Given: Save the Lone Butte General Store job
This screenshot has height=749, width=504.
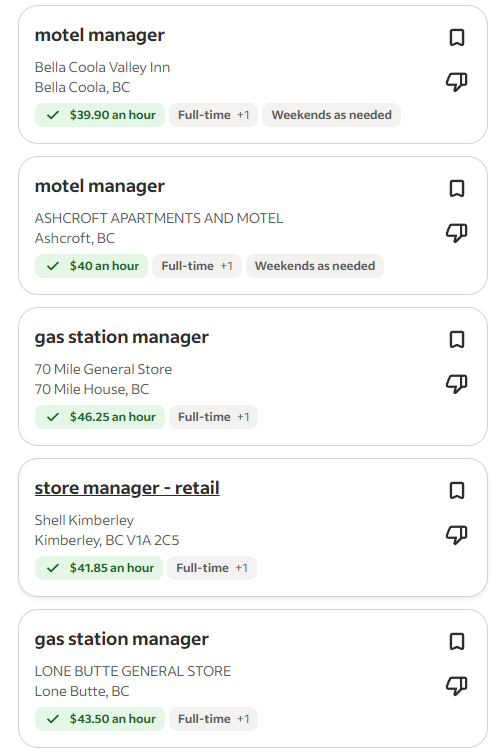Looking at the screenshot, I should (457, 641).
